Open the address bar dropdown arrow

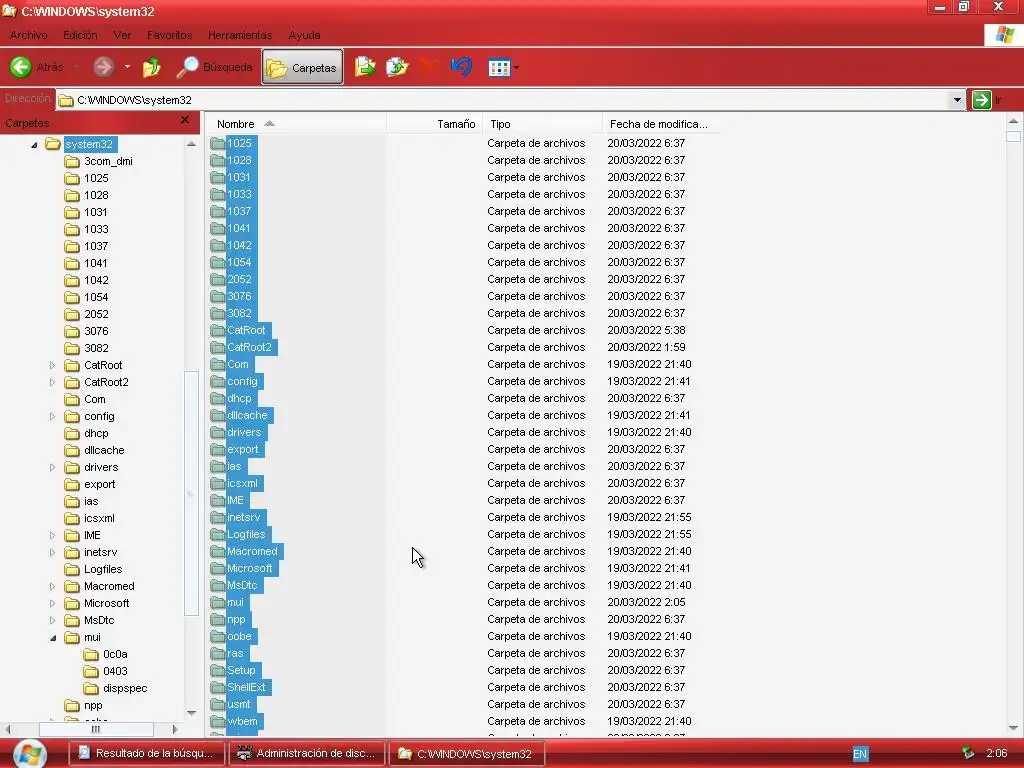tap(957, 100)
